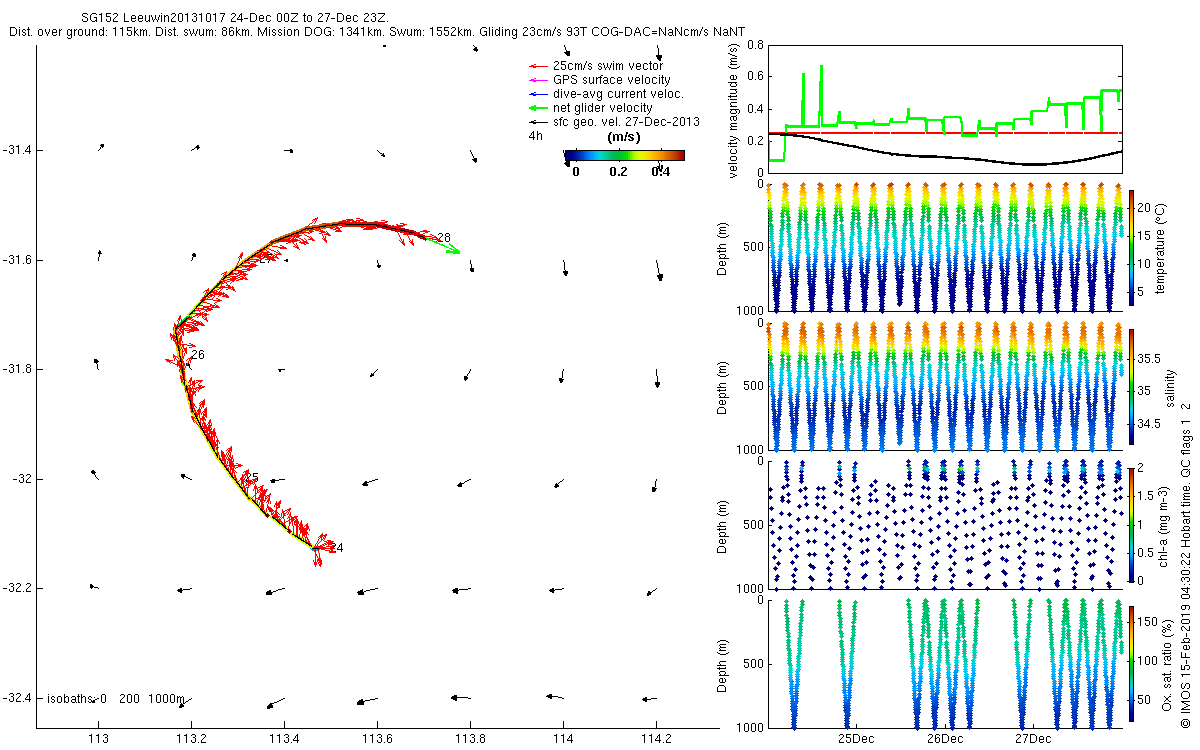Image resolution: width=1200 pixels, height=750 pixels.
Task: Click the green arrowhead at the track end
Action: (x=453, y=250)
